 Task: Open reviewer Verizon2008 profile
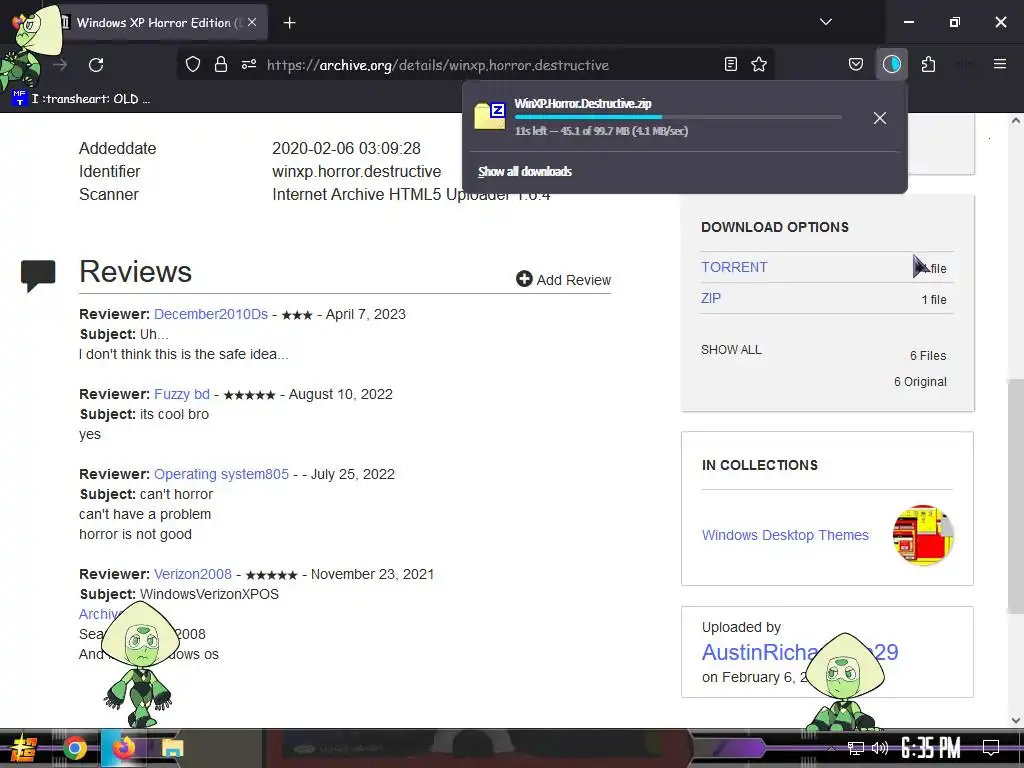(193, 574)
